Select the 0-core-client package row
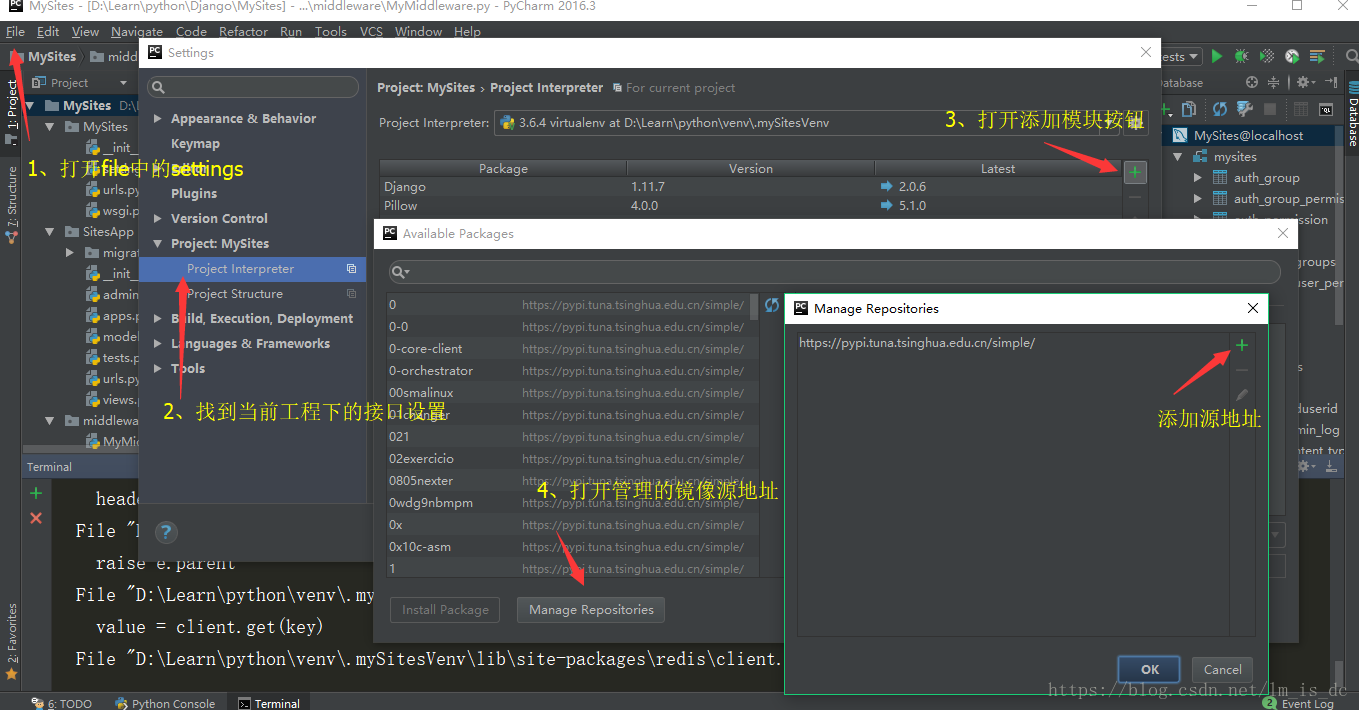This screenshot has width=1359, height=710. (569, 349)
